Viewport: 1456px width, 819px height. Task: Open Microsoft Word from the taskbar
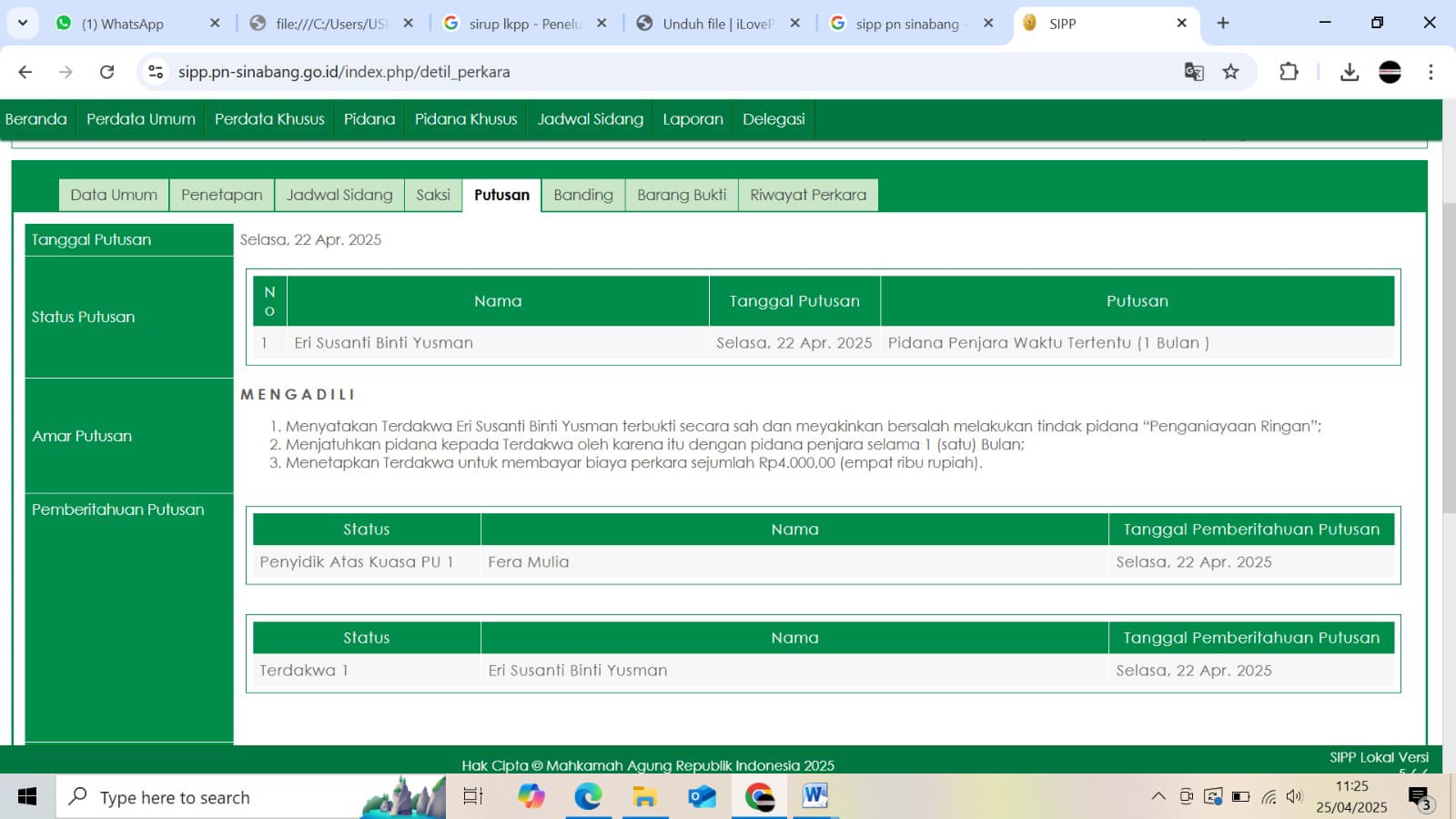tap(814, 797)
